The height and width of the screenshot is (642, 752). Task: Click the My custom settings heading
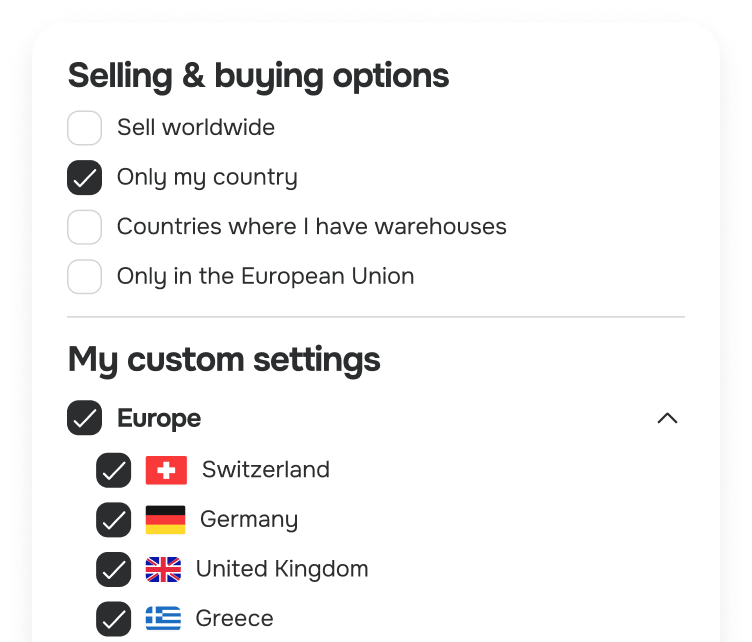tap(224, 360)
